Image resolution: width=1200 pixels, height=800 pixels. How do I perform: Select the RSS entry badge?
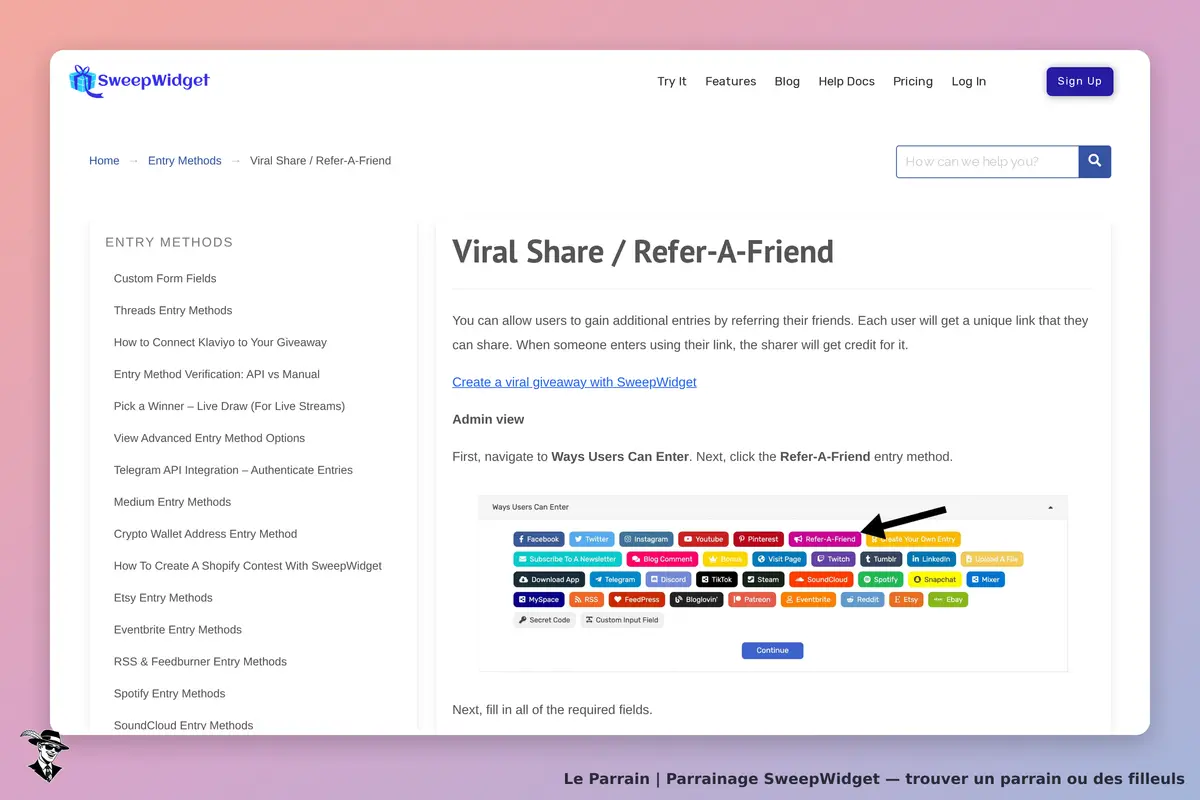589,599
